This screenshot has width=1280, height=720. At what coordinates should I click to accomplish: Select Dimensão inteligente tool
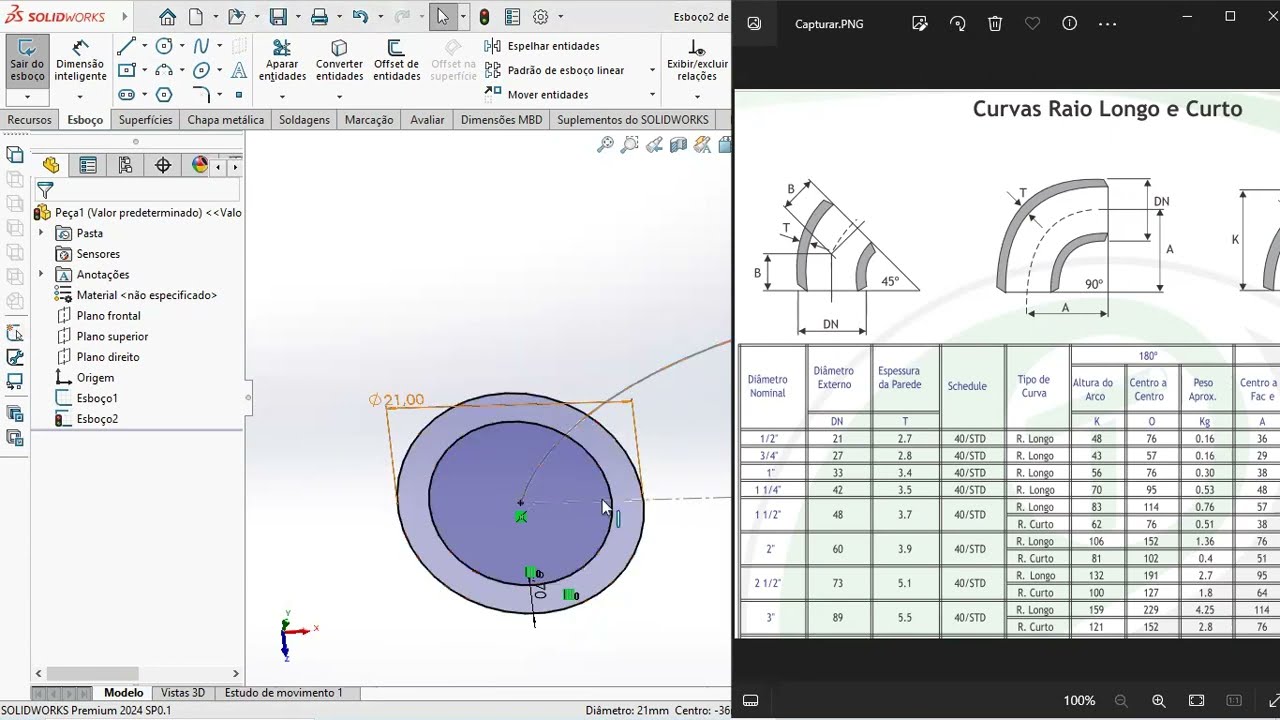80,61
